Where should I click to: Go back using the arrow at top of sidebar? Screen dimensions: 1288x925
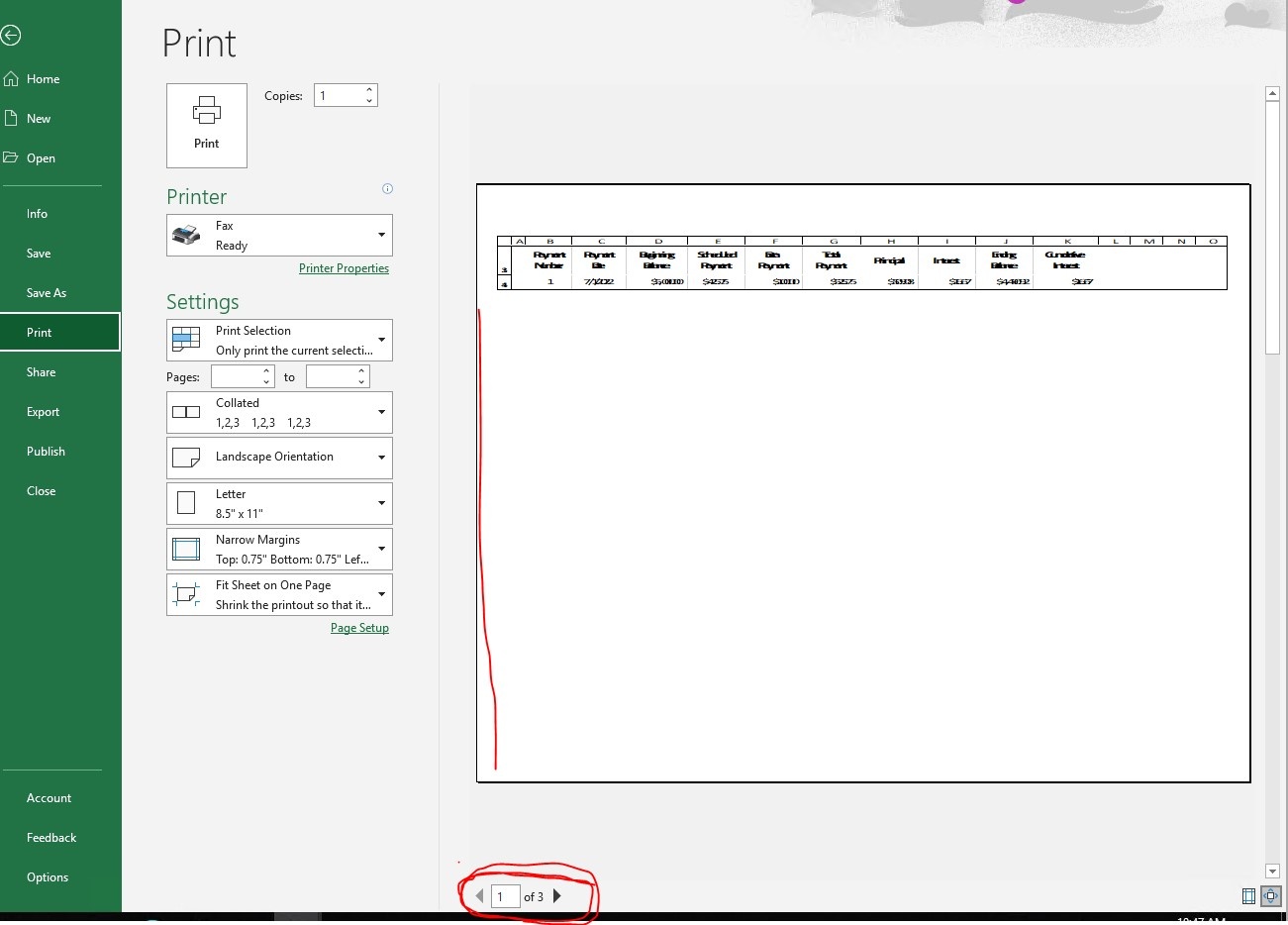click(11, 36)
